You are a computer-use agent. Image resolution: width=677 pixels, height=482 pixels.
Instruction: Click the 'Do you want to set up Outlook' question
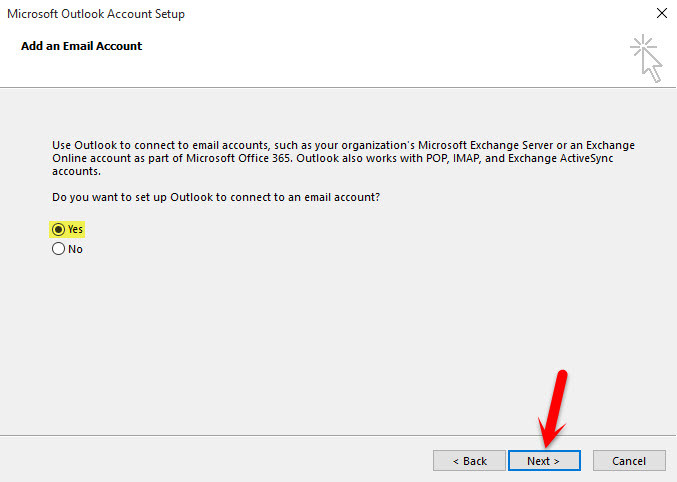(x=216, y=197)
